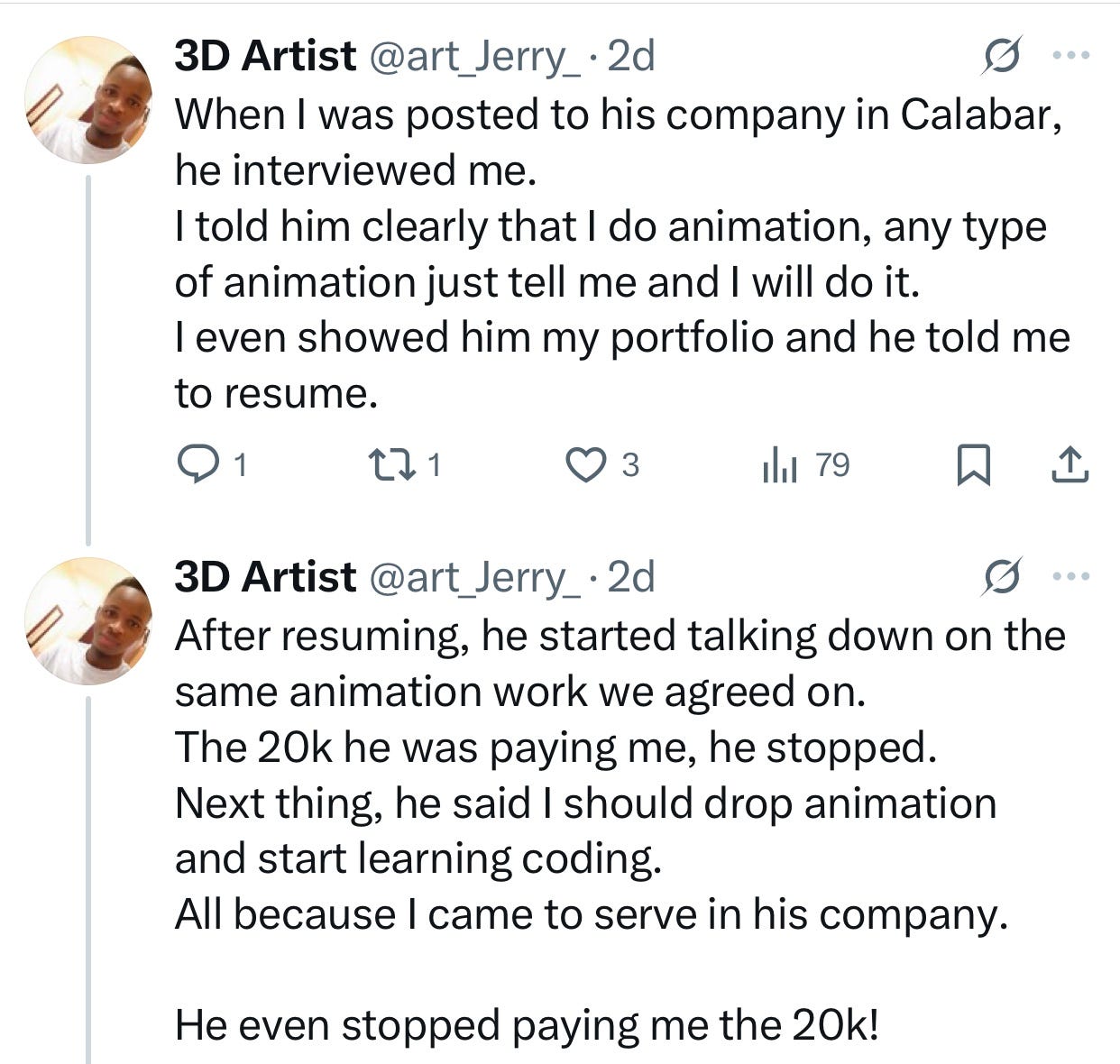Click Grok icon on the Calabar tweet

pos(1003,56)
